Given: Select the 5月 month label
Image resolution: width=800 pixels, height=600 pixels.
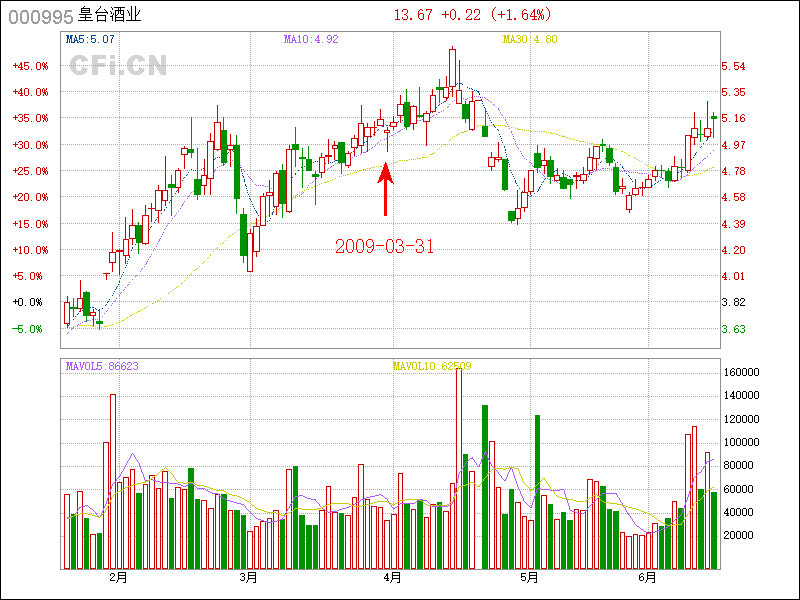Looking at the screenshot, I should [x=530, y=578].
